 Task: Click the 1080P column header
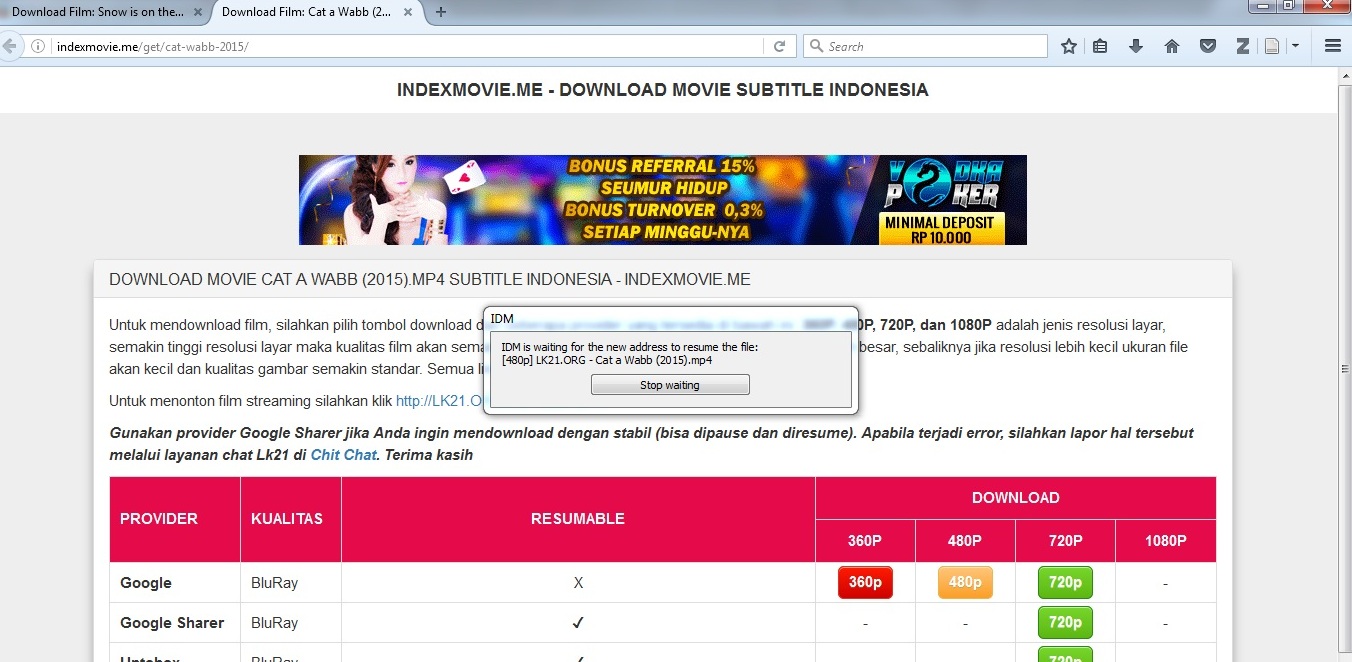tap(1165, 541)
